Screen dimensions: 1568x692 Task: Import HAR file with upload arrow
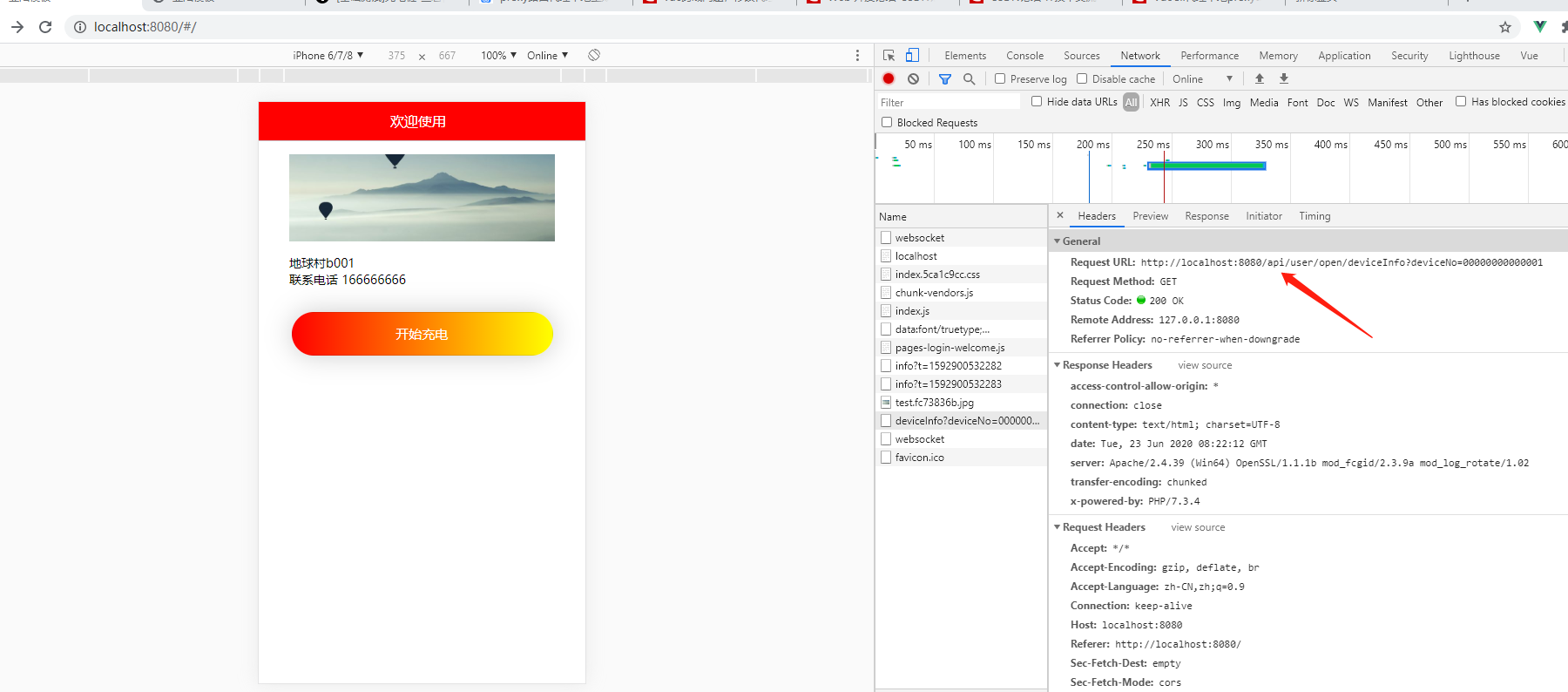1260,78
